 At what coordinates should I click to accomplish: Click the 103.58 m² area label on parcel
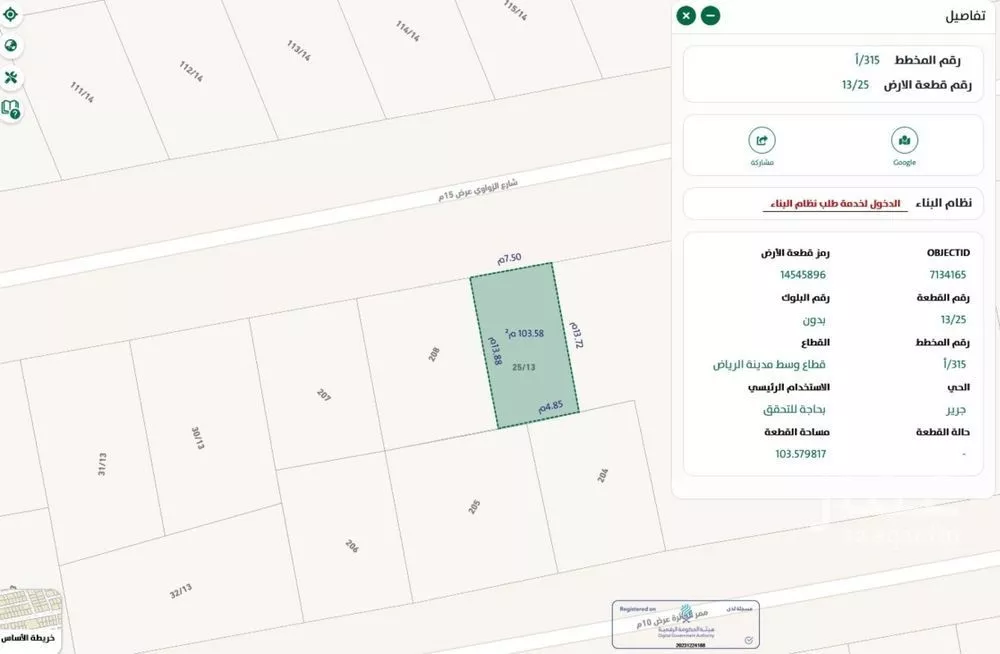coord(524,333)
